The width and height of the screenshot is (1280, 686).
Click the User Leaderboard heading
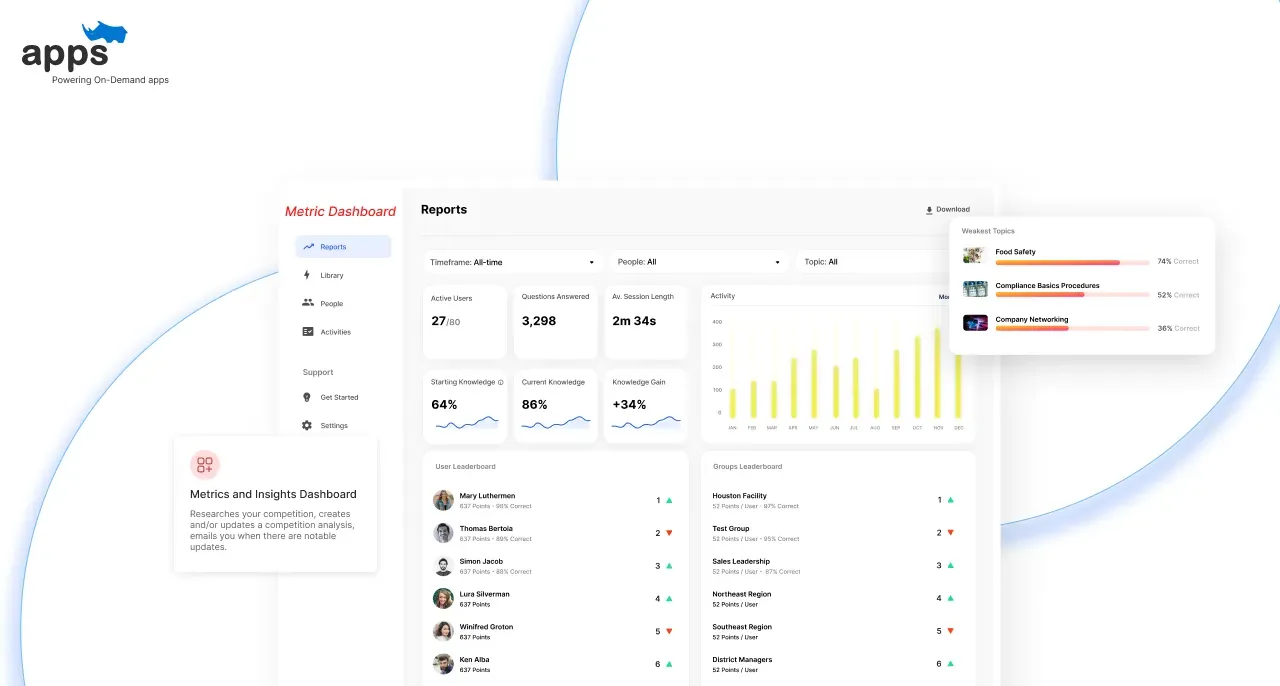(x=465, y=467)
